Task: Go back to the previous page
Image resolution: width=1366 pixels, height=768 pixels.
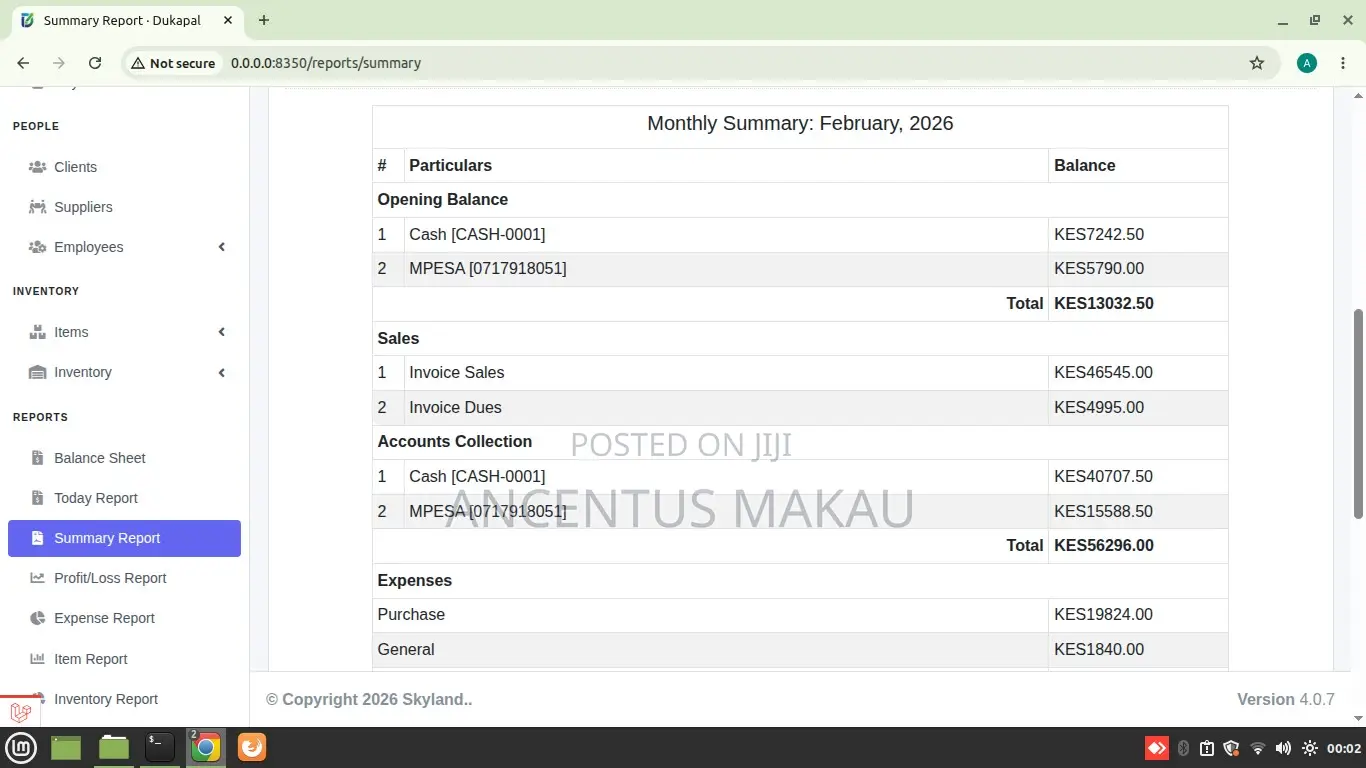Action: click(x=23, y=63)
